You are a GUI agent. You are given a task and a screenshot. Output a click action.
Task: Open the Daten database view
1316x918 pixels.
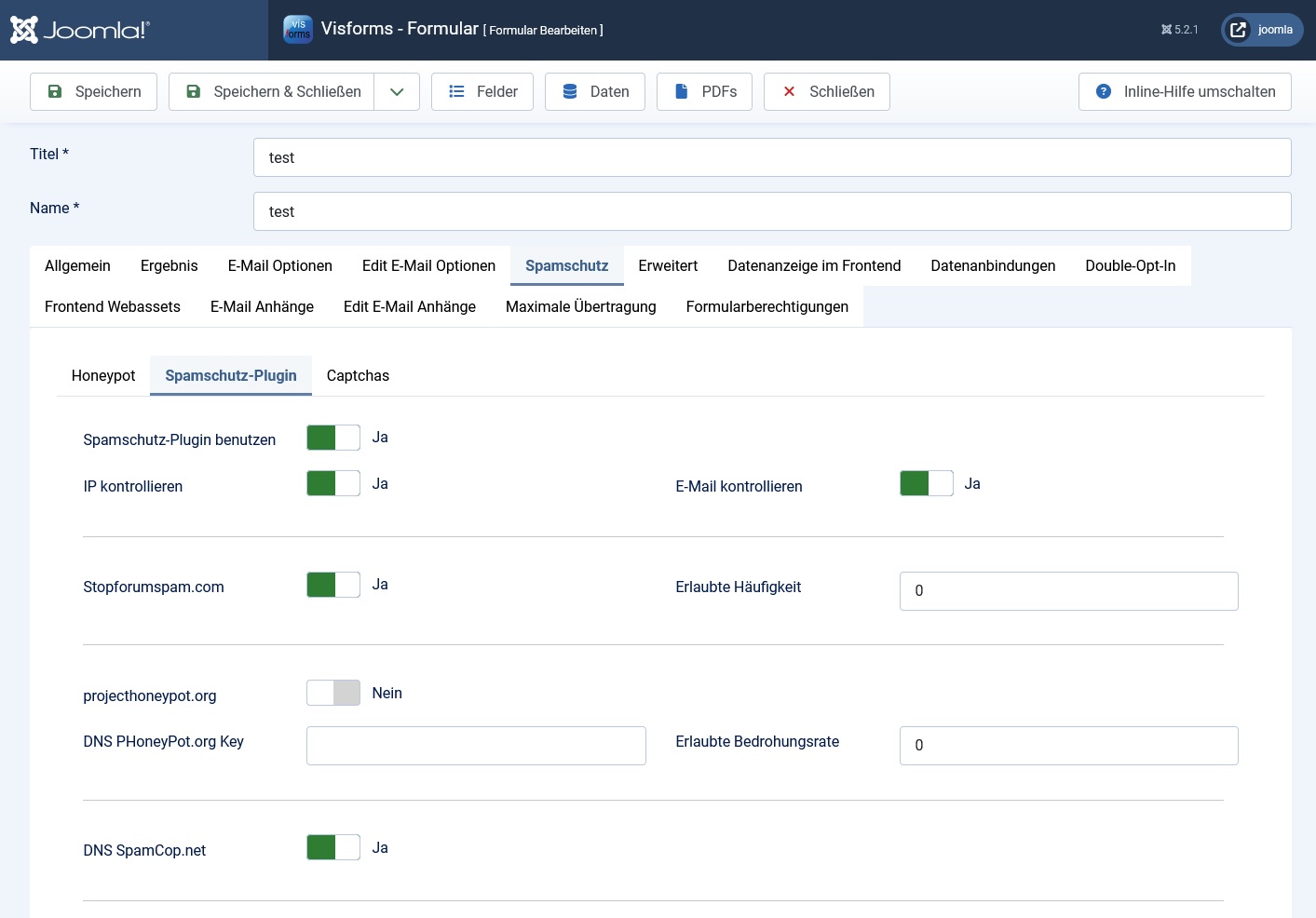point(595,91)
